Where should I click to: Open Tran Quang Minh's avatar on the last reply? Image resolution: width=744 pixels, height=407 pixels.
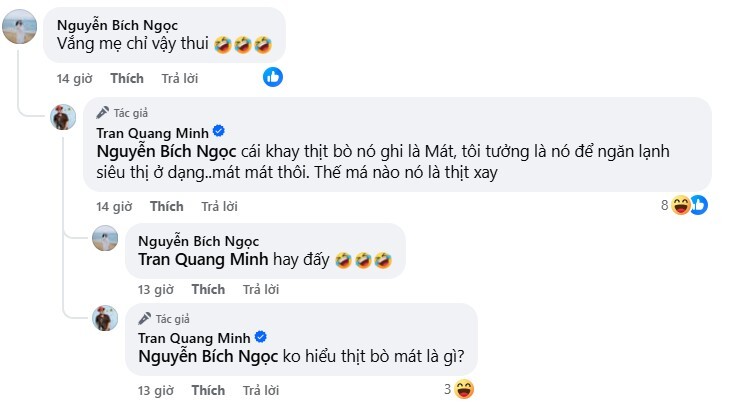[x=106, y=319]
